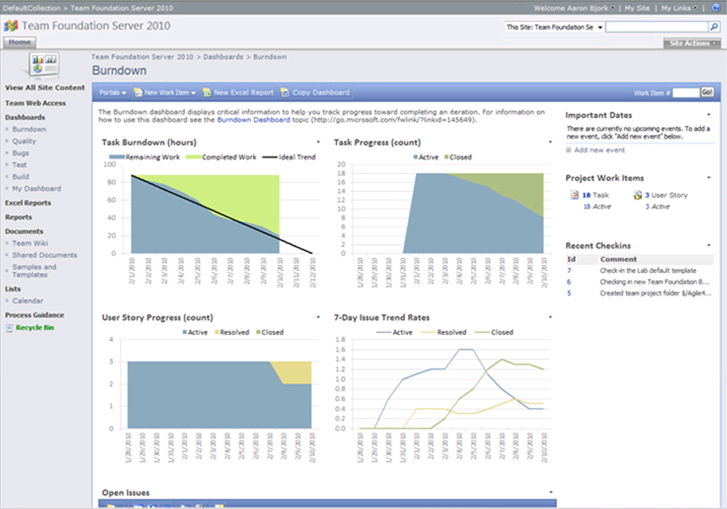Click DefaultCollection in top bar

coord(32,8)
